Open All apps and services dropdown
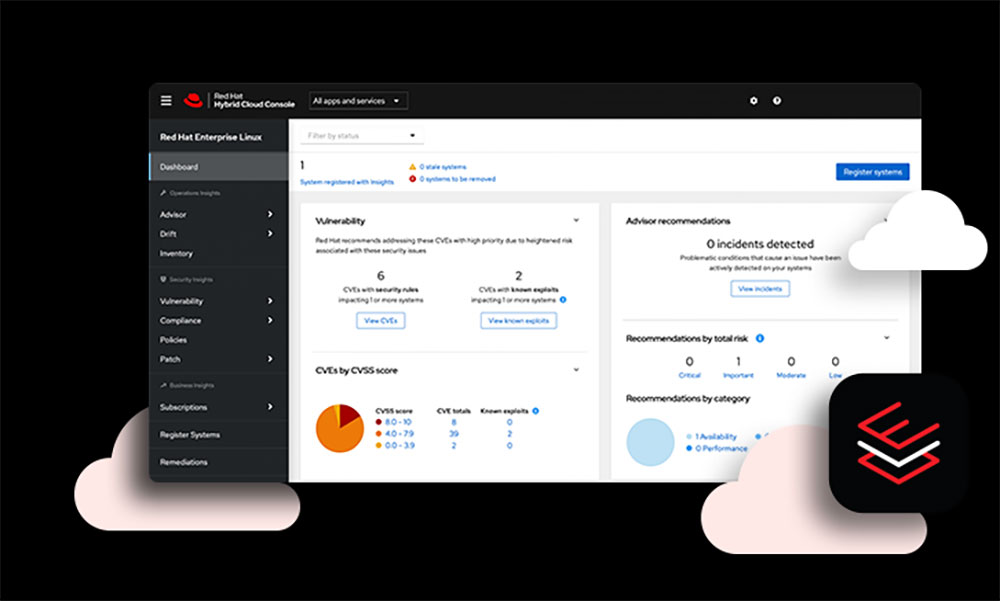Viewport: 1000px width, 601px height. tap(358, 101)
